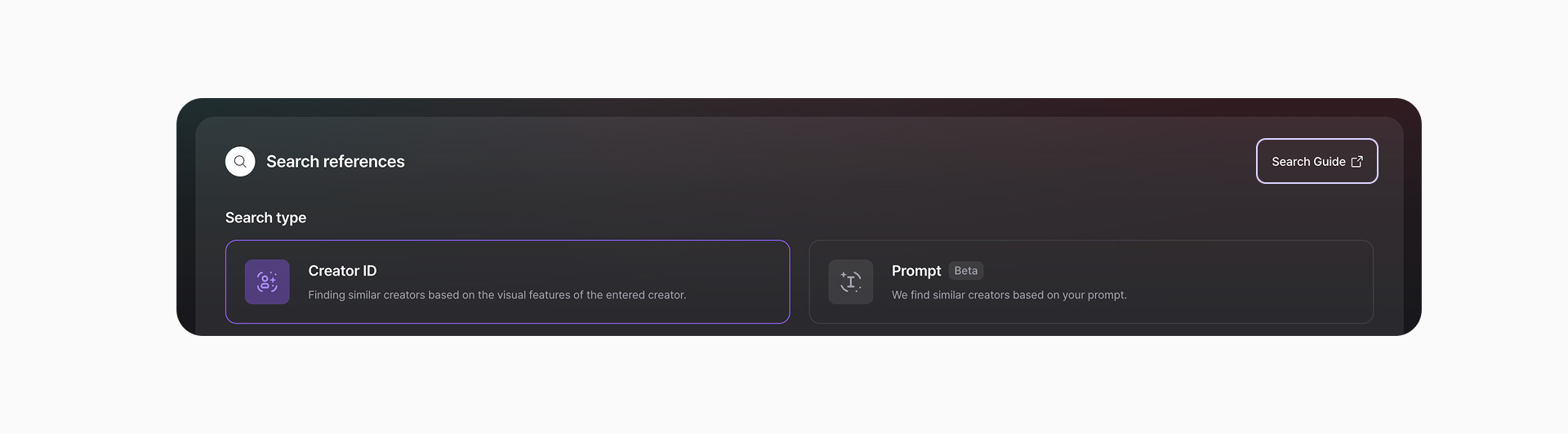This screenshot has width=1568, height=434.
Task: Click the word "Finding" in Creator ID's description
Action: [x=326, y=295]
